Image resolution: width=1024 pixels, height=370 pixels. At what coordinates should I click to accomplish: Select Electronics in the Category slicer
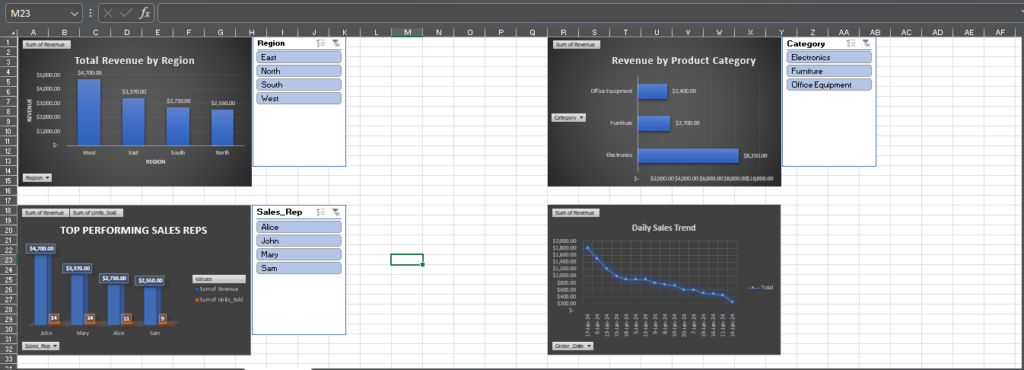[x=829, y=57]
